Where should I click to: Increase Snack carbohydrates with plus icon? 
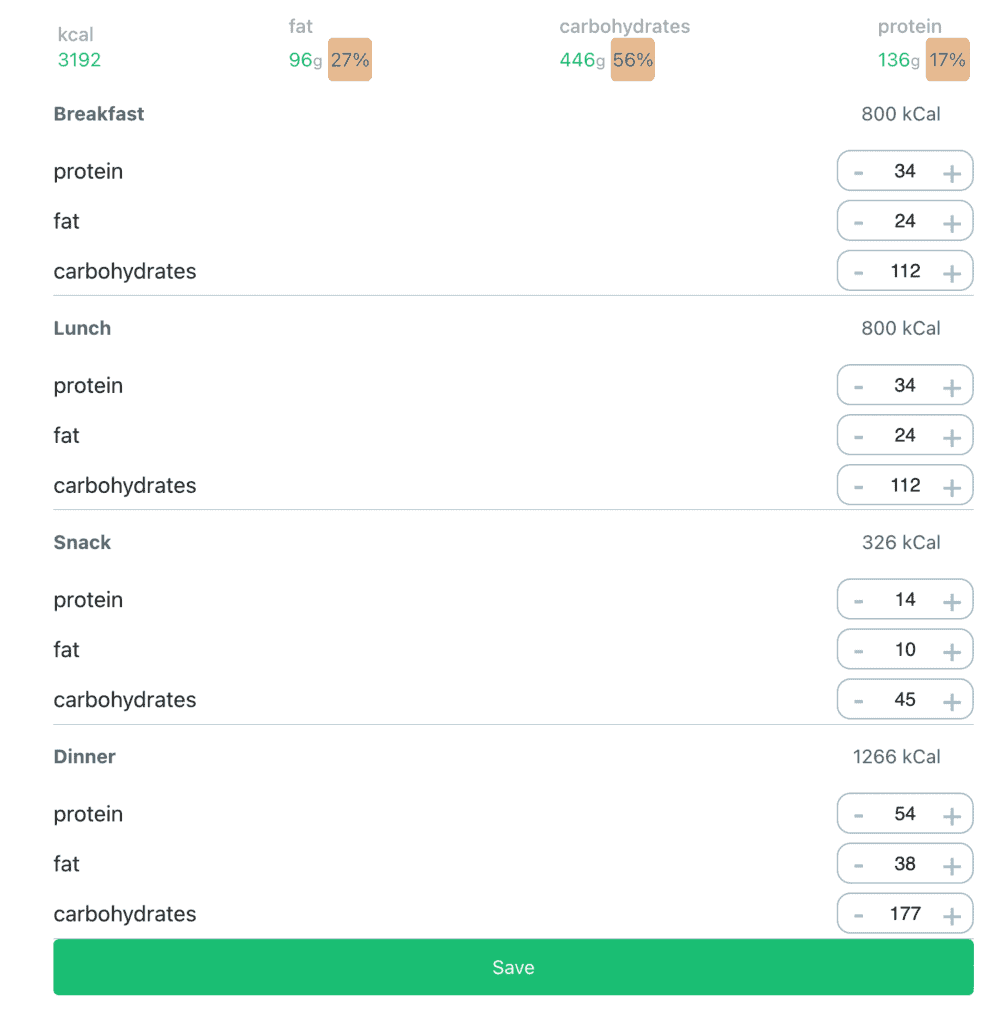click(951, 702)
